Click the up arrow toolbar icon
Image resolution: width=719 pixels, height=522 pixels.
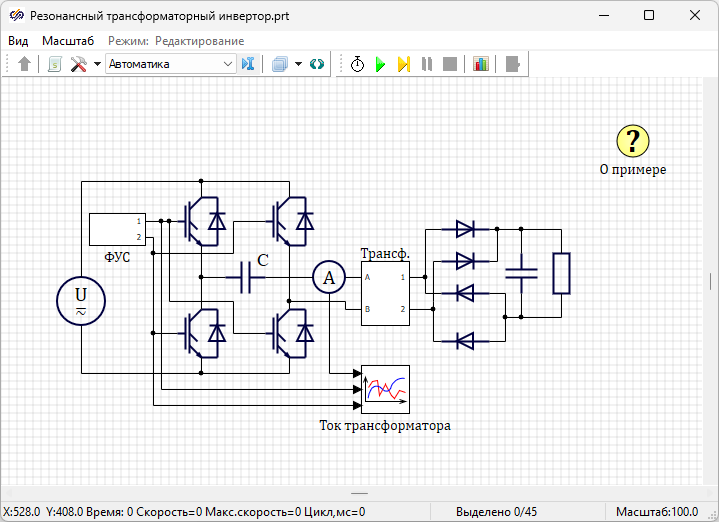[25, 64]
